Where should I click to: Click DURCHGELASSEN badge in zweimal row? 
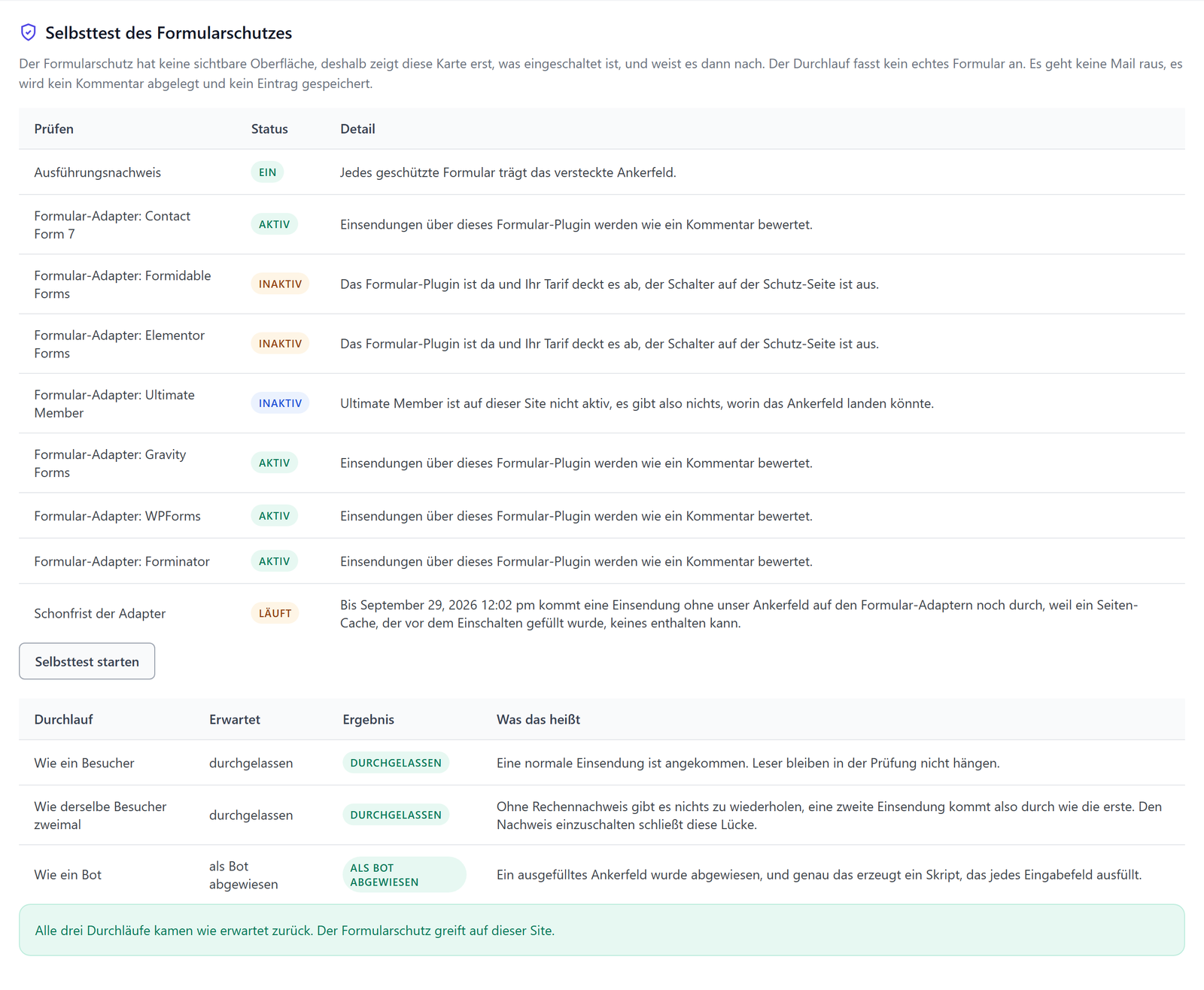pyautogui.click(x=396, y=815)
